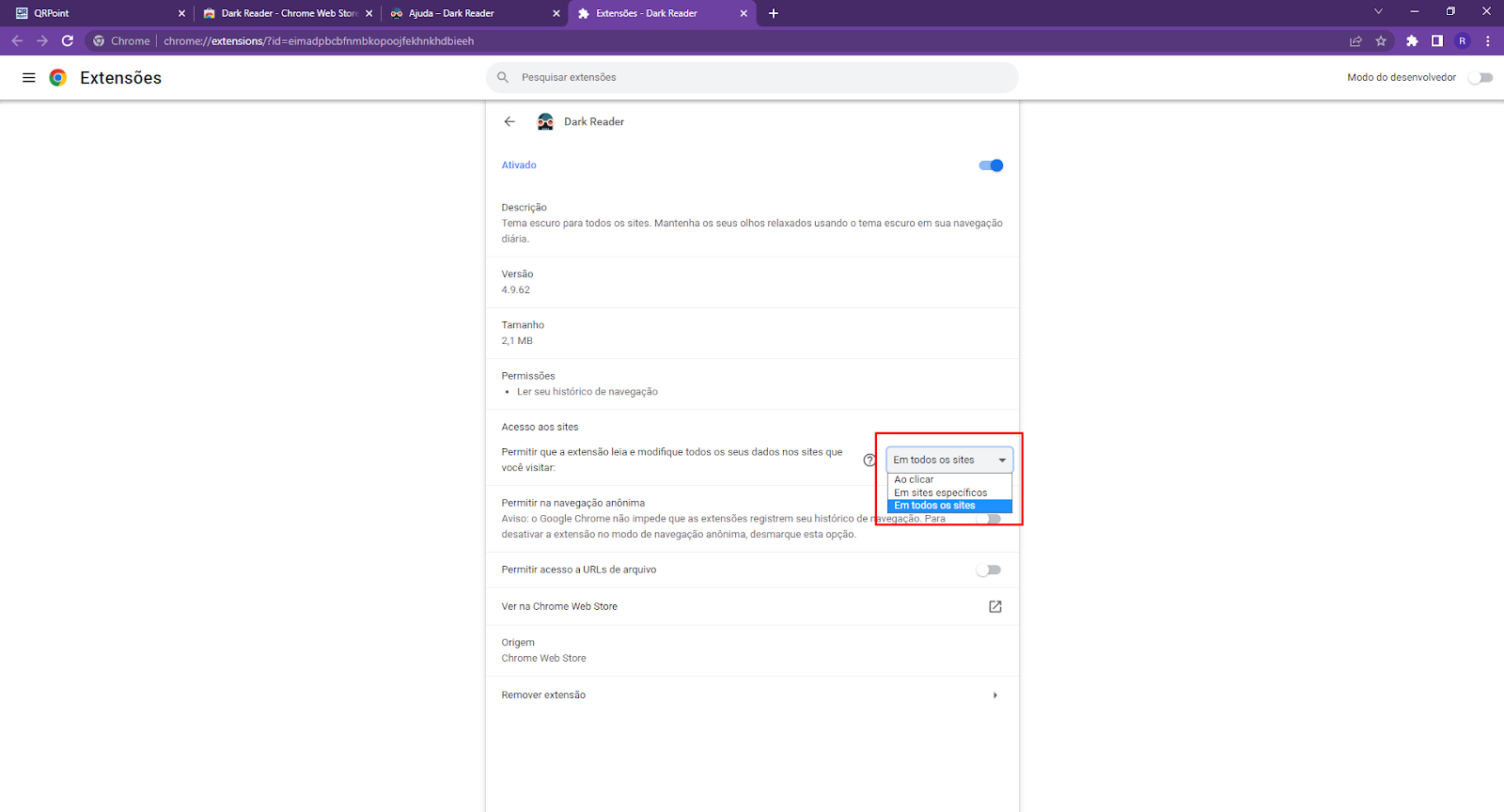
Task: Expand the Remover extensão arrow row
Action: (995, 695)
